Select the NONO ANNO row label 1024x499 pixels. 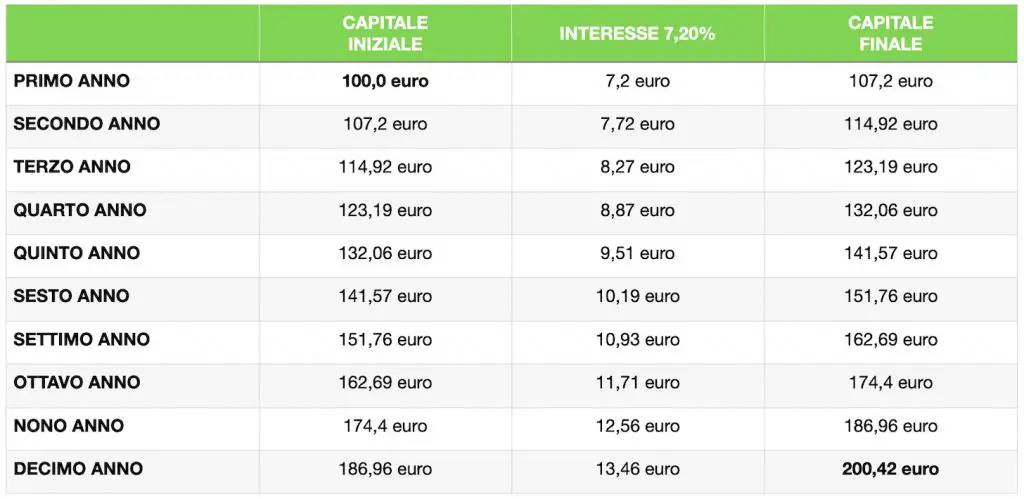[x=69, y=426]
